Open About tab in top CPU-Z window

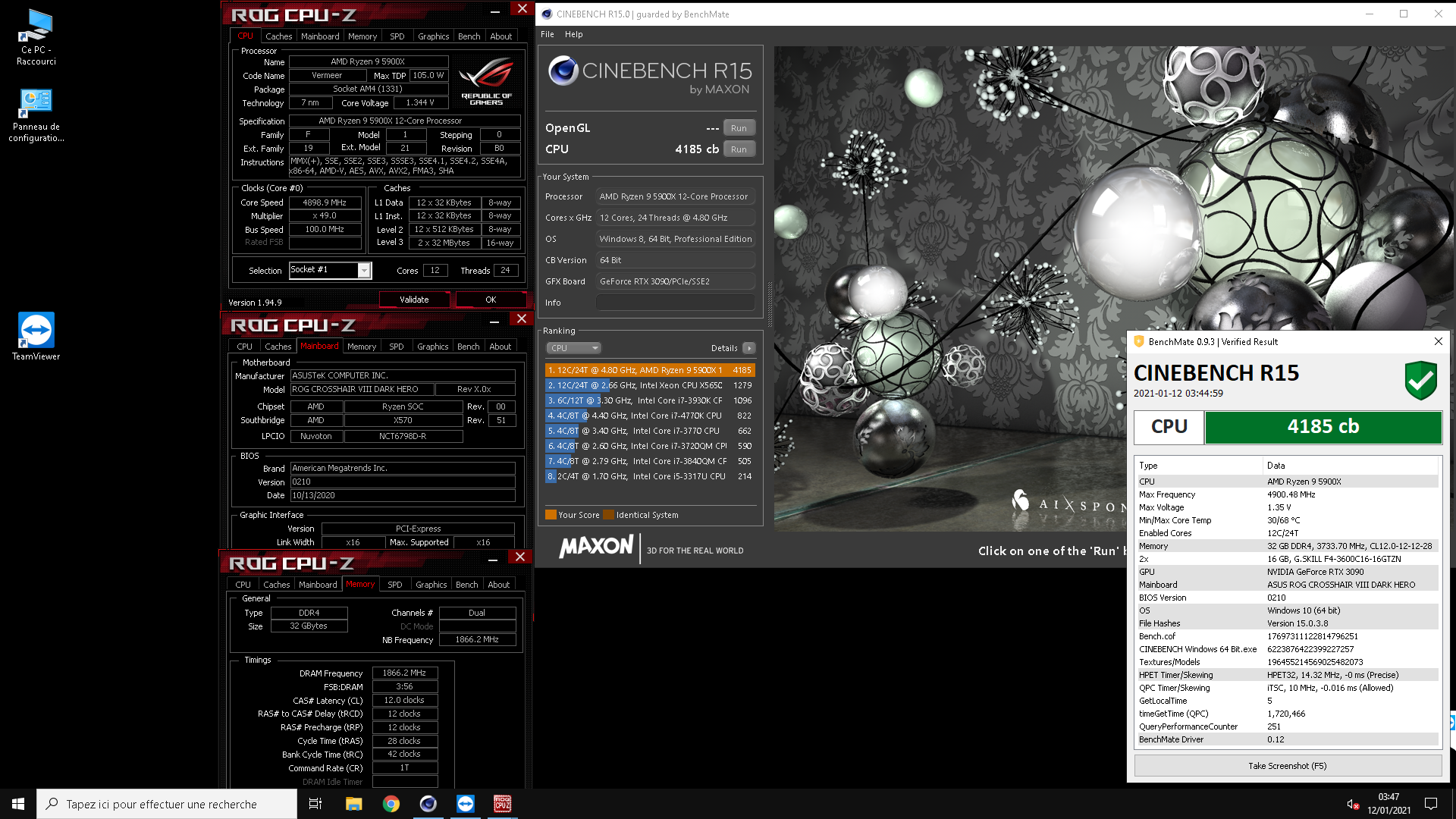pyautogui.click(x=501, y=36)
